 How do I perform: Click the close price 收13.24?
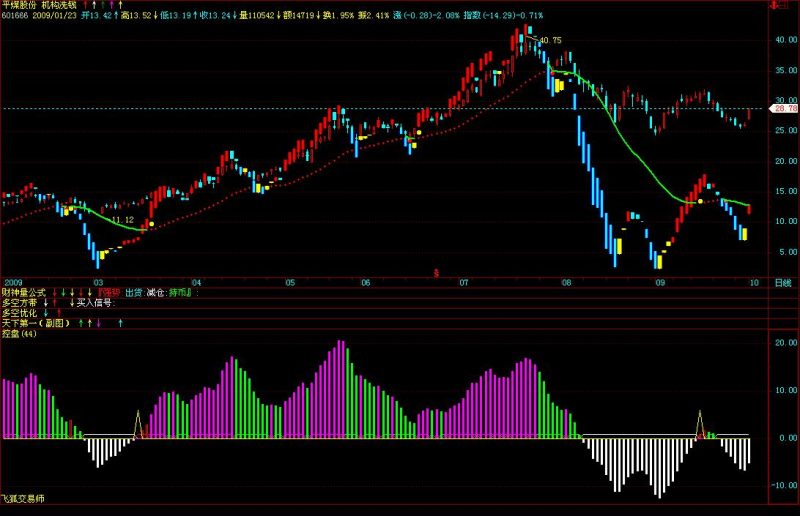tap(215, 15)
